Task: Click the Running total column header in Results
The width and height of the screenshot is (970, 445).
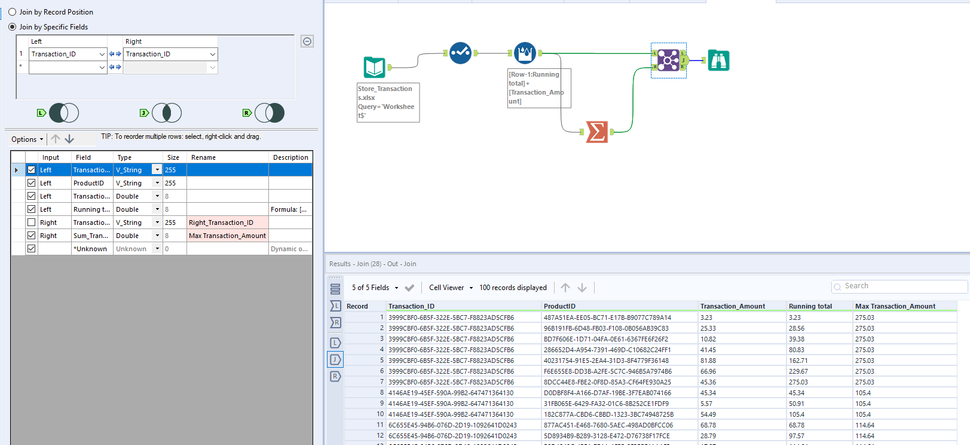Action: point(820,306)
